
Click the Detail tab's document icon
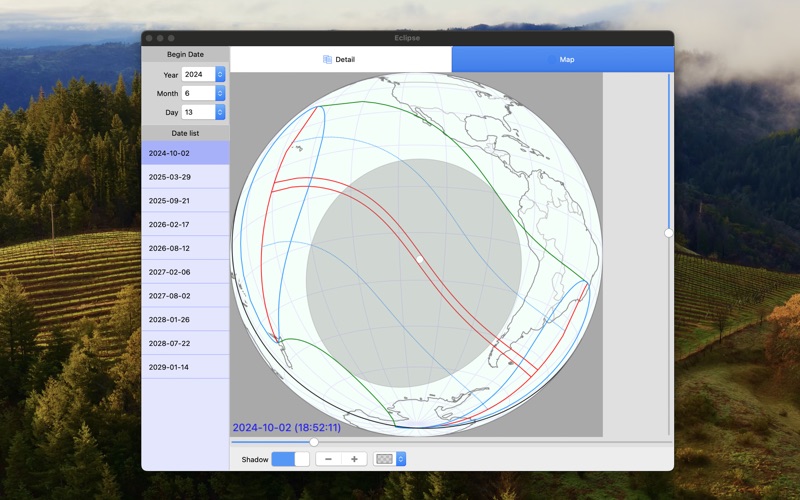tap(328, 60)
